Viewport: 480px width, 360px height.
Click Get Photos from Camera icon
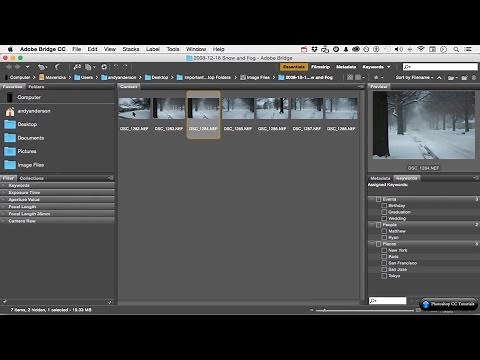click(x=77, y=67)
